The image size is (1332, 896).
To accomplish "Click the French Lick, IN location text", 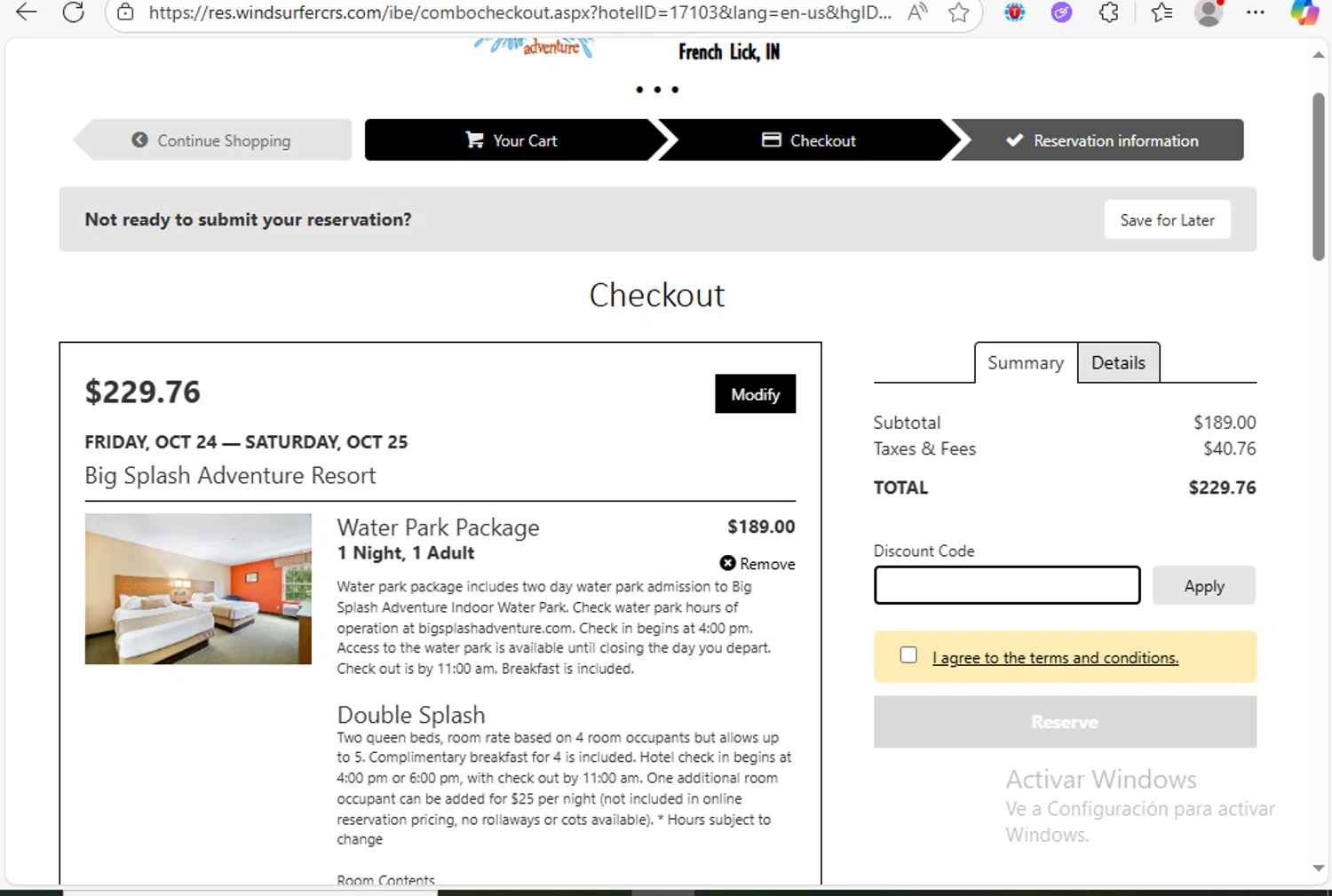I will click(x=729, y=52).
